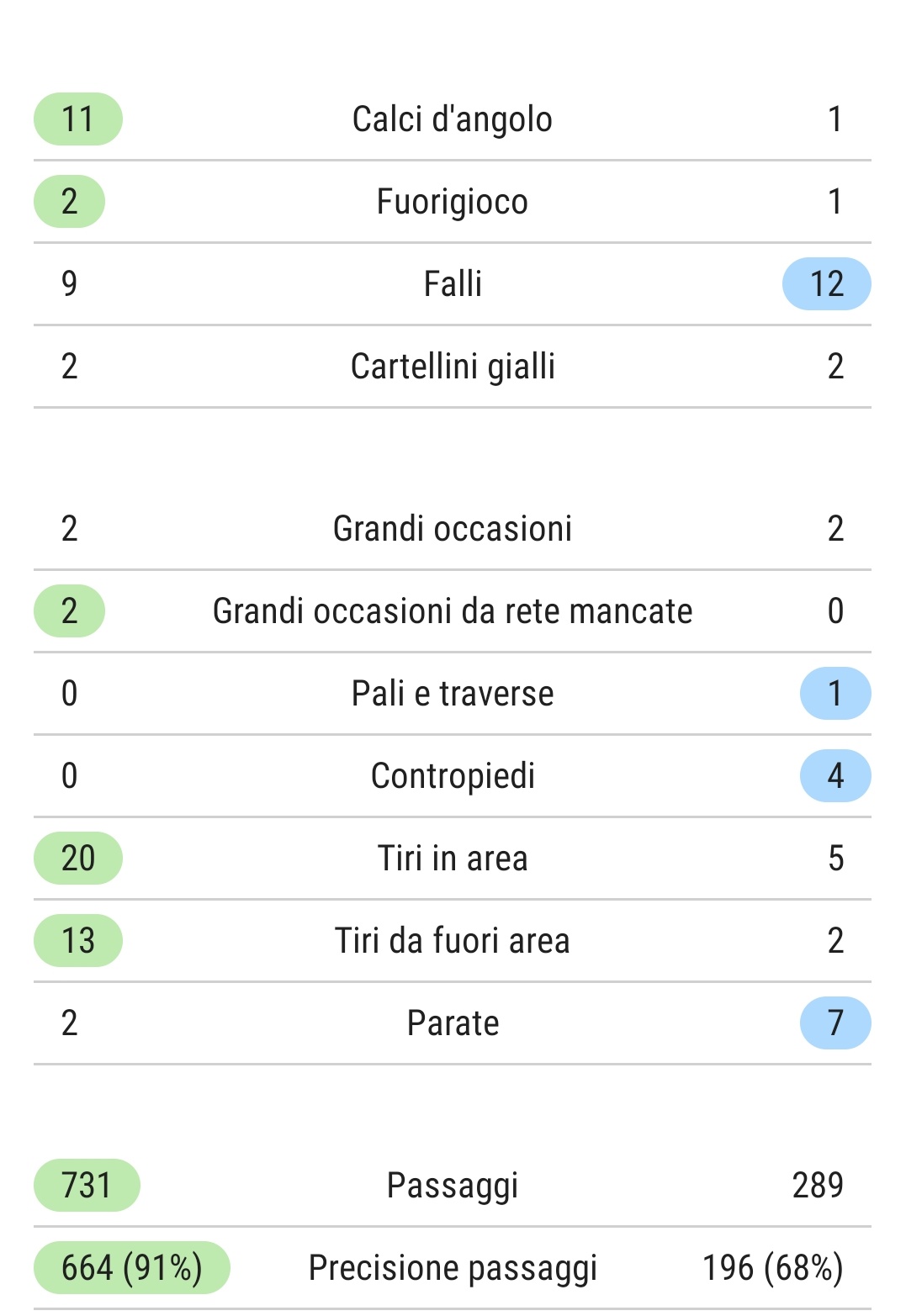The image size is (906, 1316).
Task: Select the Falli stat label
Action: click(x=453, y=283)
